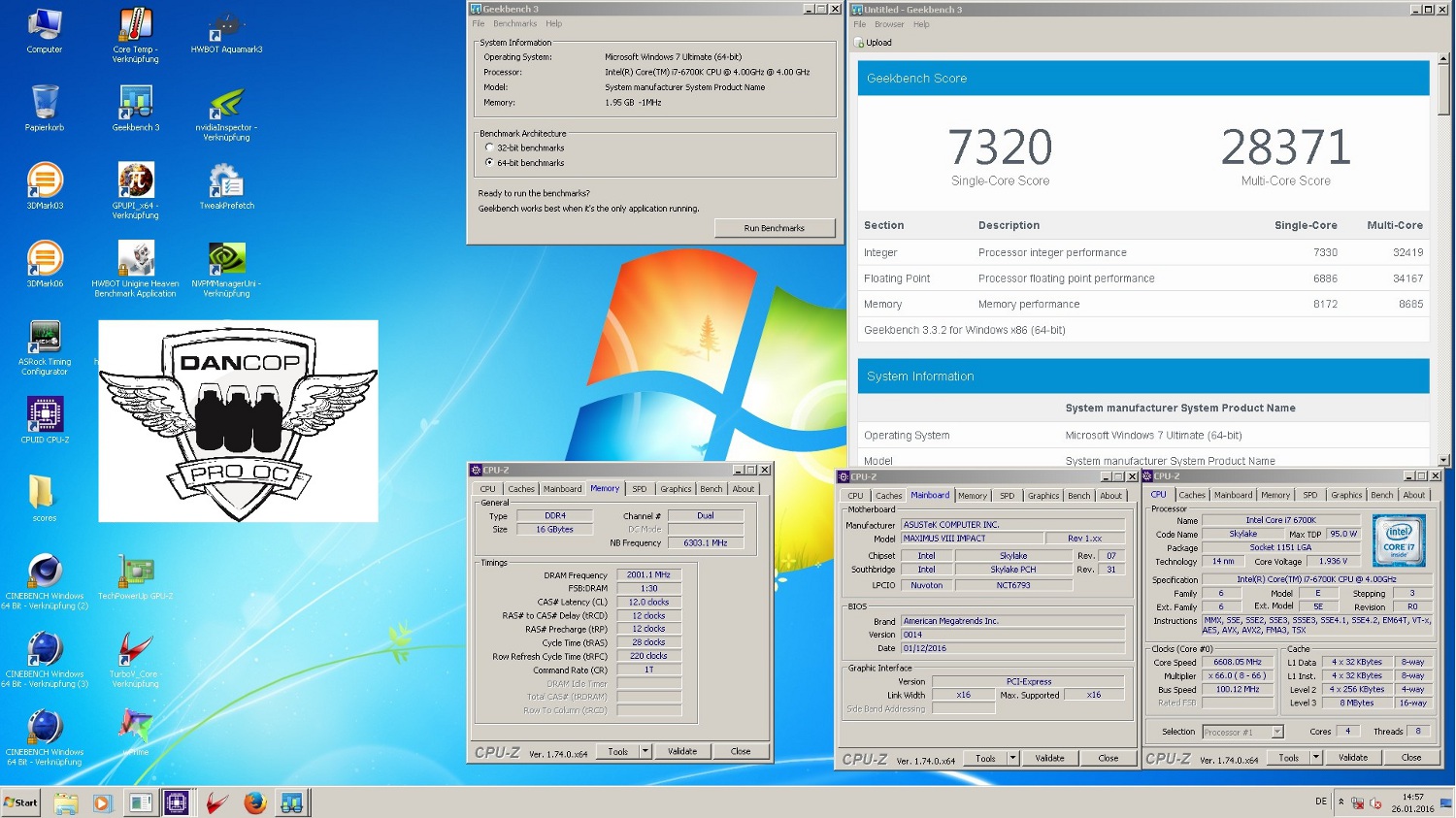Click the Floating Point results row
Image resolution: width=1456 pixels, height=818 pixels.
pos(1143,278)
